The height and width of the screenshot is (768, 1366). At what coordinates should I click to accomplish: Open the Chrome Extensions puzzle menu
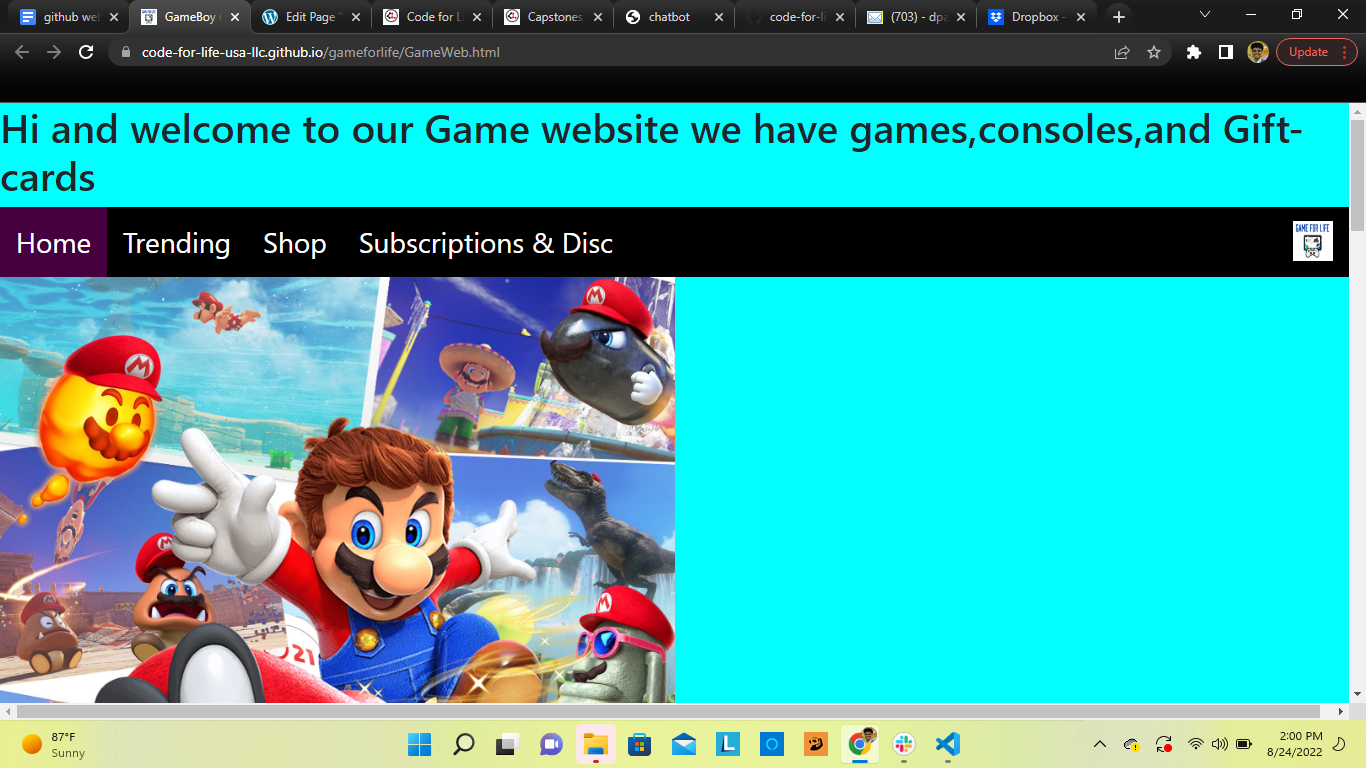pyautogui.click(x=1194, y=52)
